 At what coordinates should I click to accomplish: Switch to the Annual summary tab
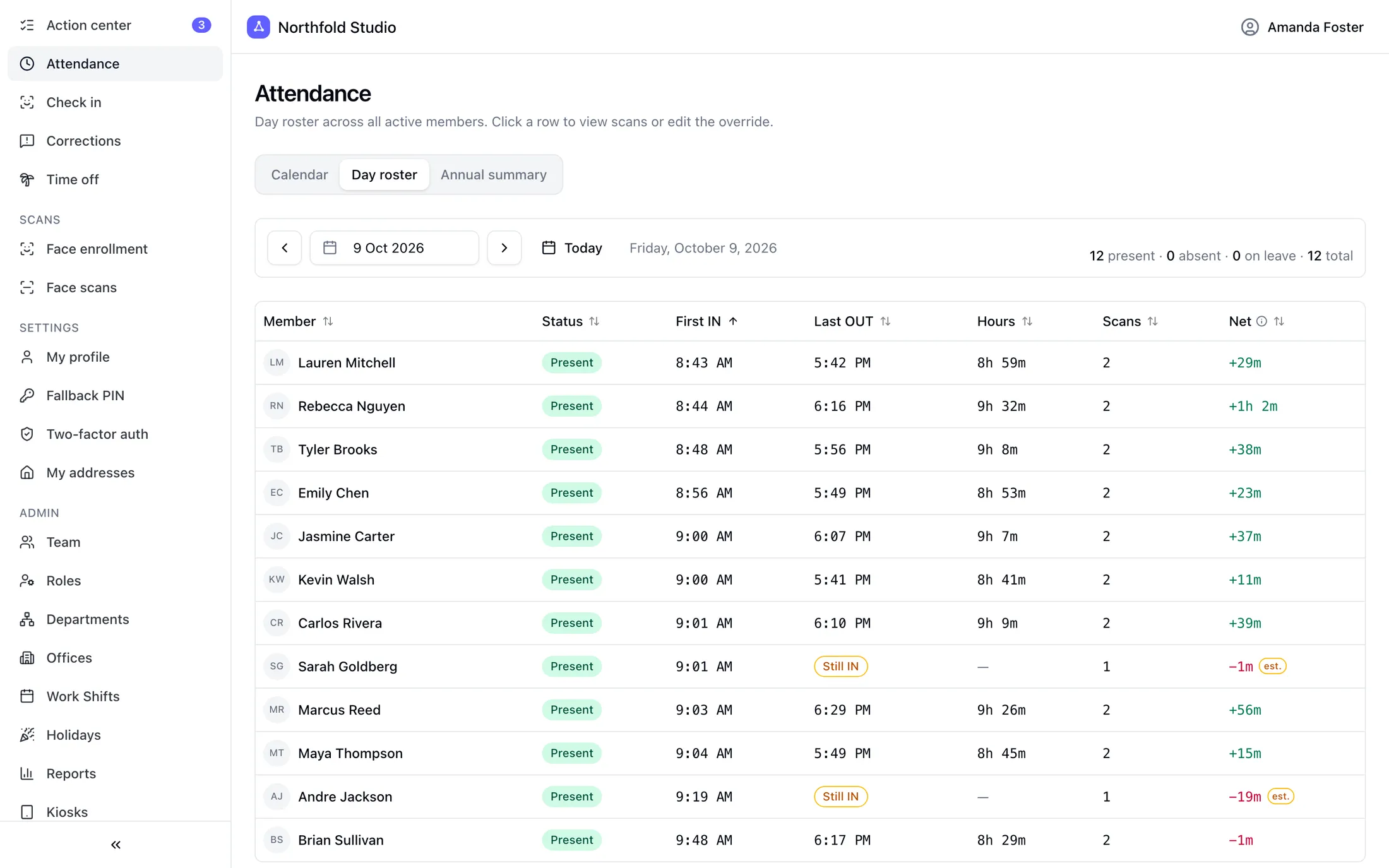click(493, 175)
